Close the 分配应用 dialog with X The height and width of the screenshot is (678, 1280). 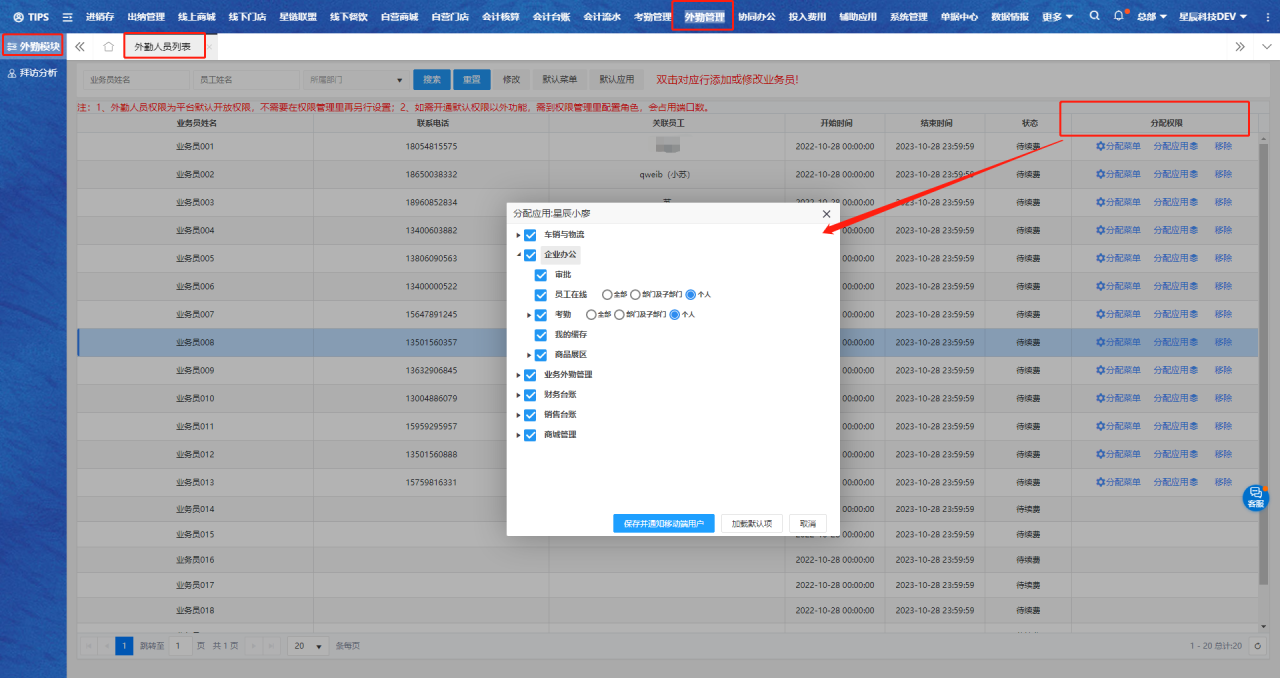[826, 214]
